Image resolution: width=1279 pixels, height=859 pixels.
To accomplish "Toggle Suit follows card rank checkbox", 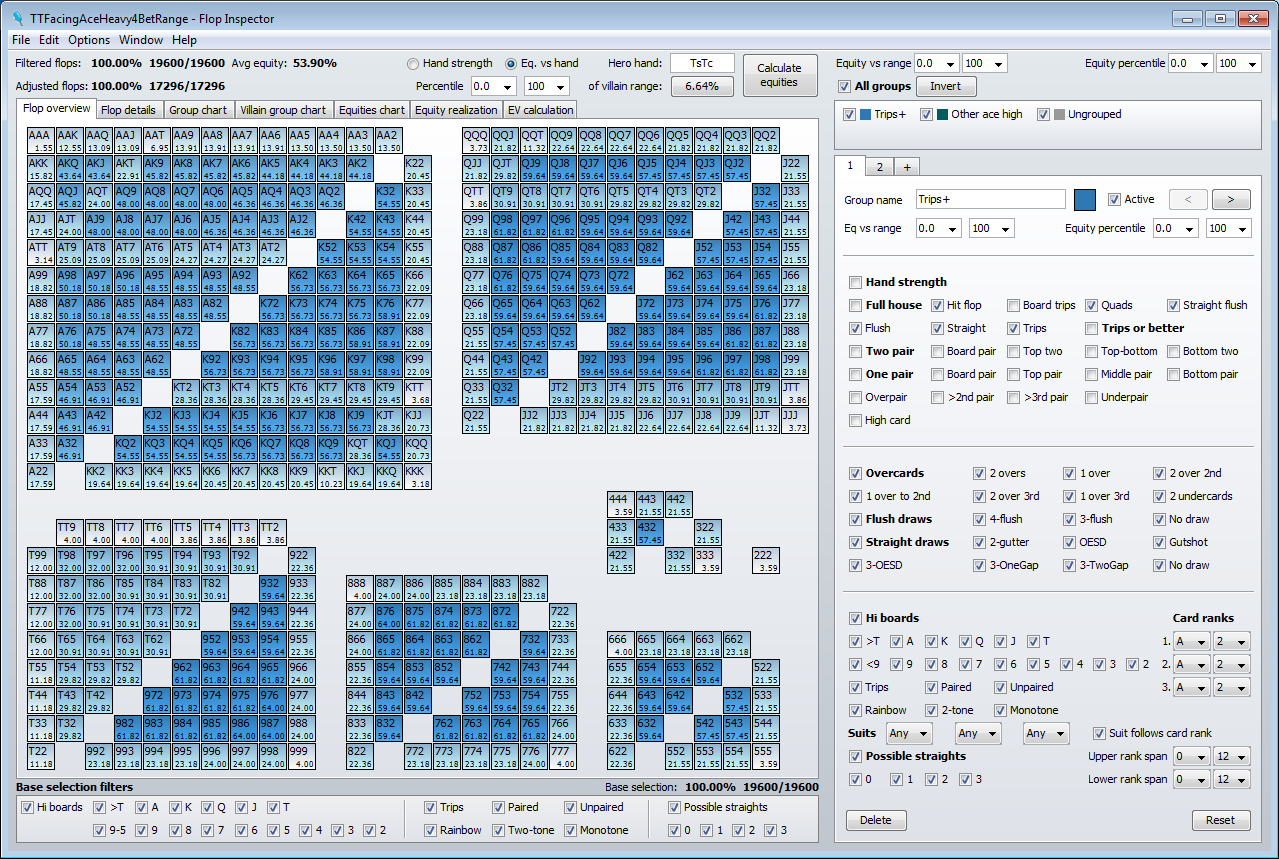I will pos(1101,733).
